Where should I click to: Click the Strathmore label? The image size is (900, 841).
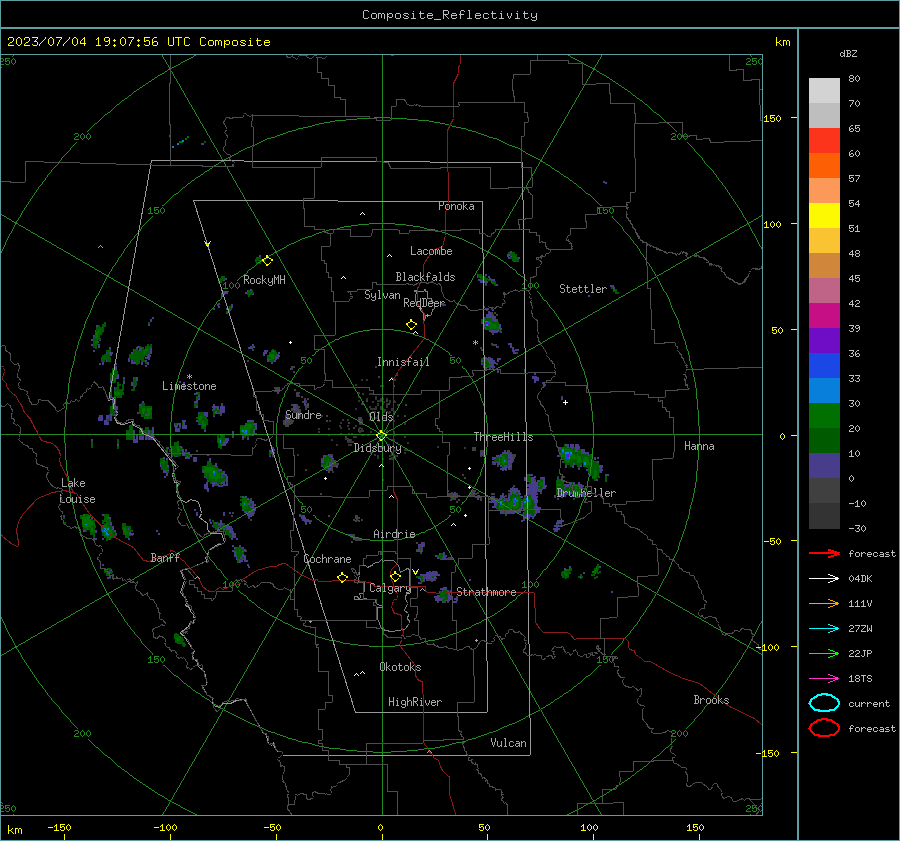click(486, 592)
